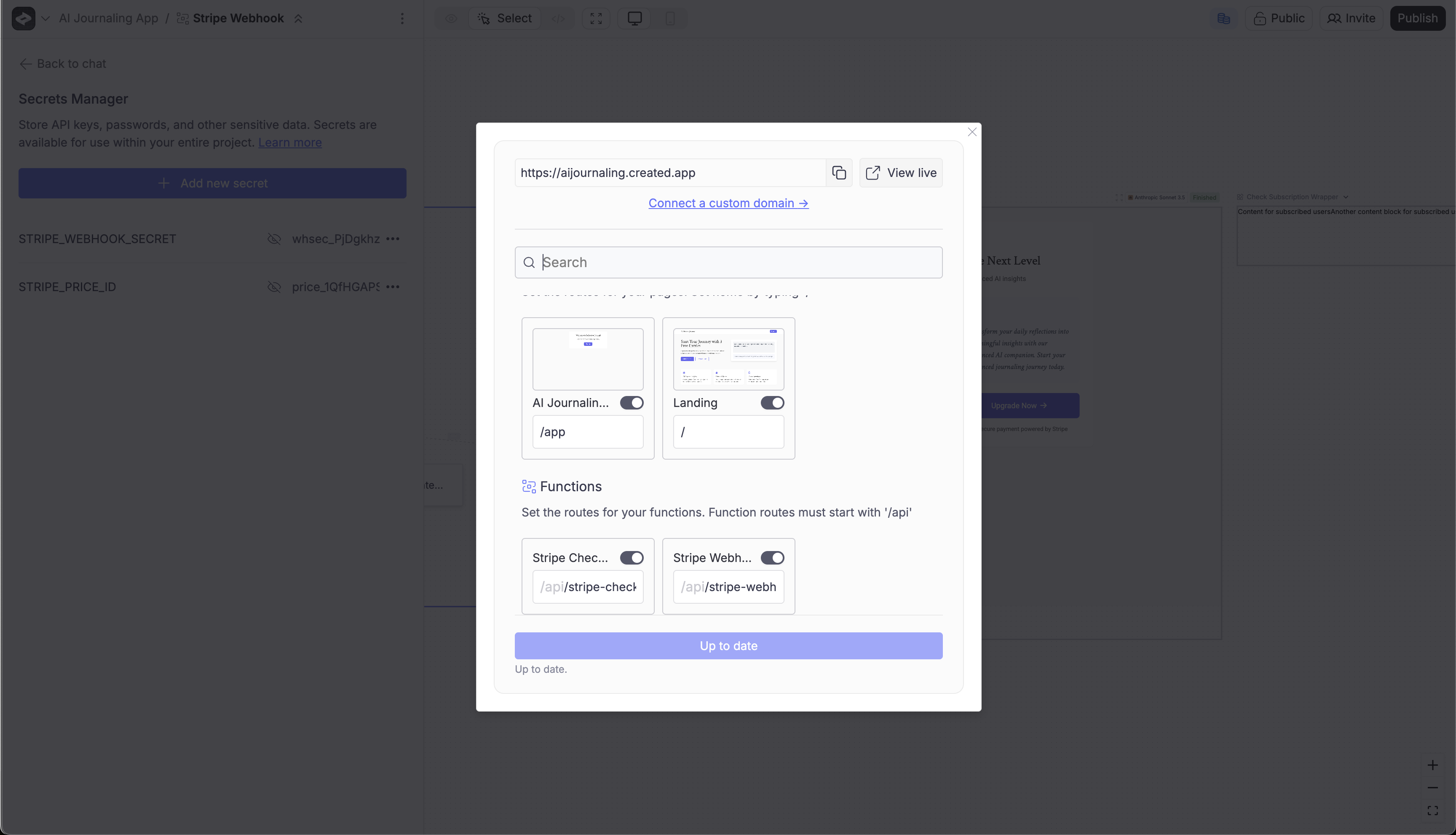The width and height of the screenshot is (1456, 835).
Task: Select the Landing page thumbnail
Action: (728, 359)
